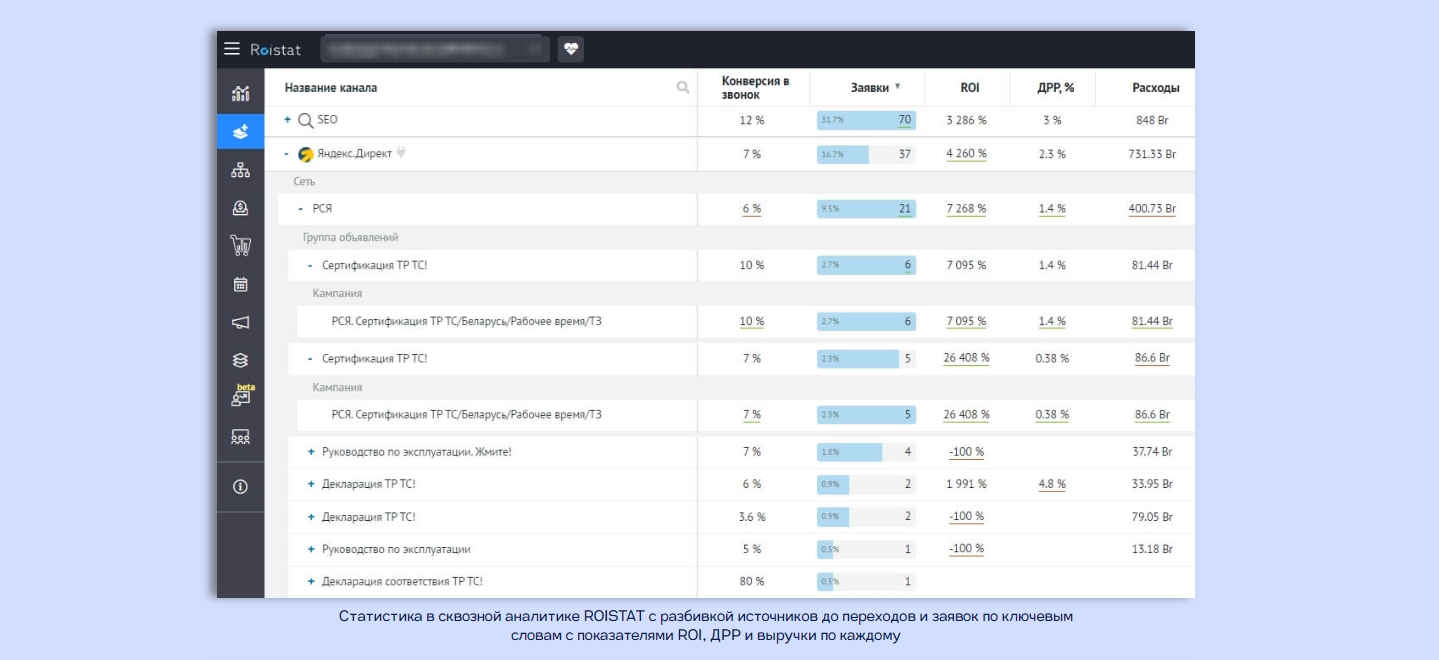Screen dimensions: 1439x660
Task: Open the shopping cart sidebar icon
Action: click(x=240, y=246)
